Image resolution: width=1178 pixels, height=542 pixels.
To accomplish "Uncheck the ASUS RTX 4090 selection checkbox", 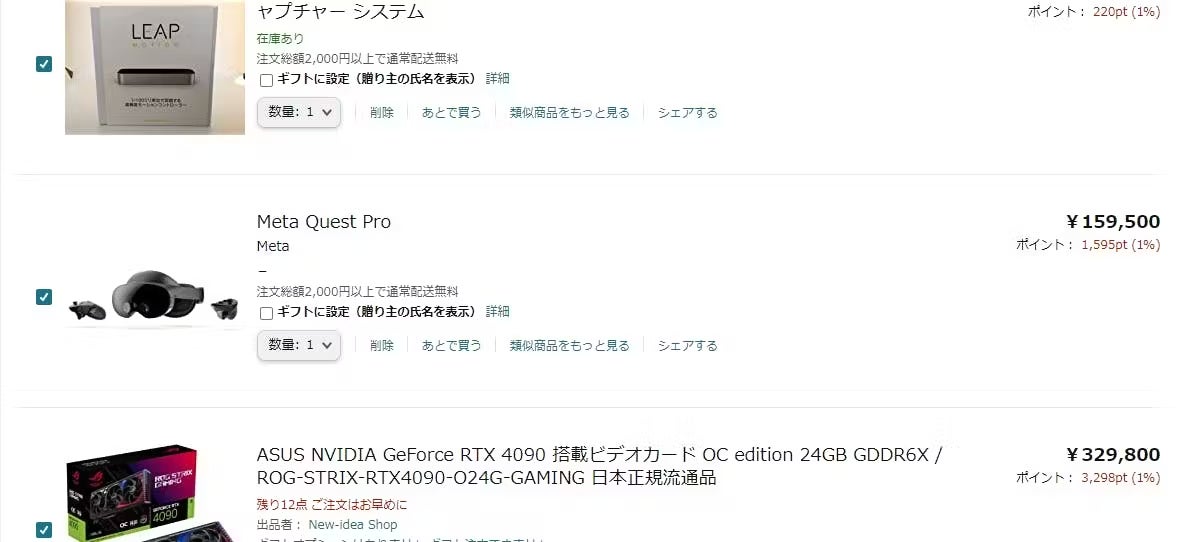I will [x=44, y=530].
